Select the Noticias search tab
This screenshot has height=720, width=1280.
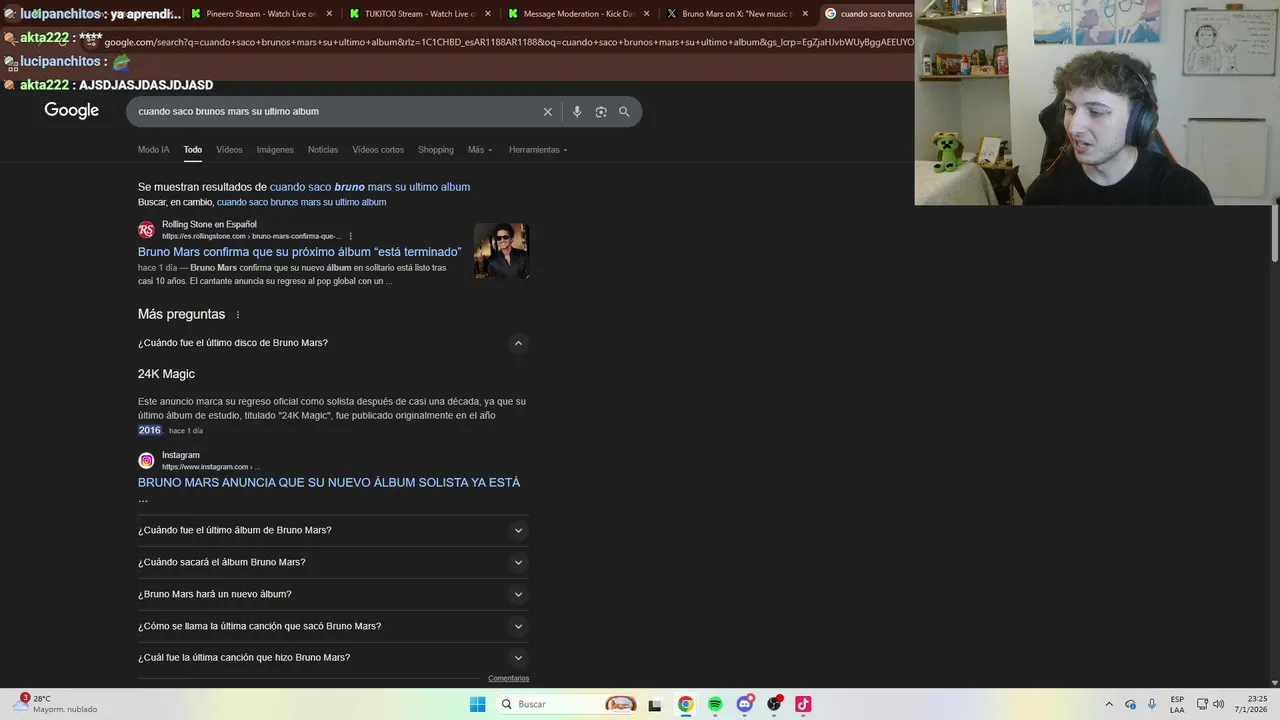tap(323, 150)
